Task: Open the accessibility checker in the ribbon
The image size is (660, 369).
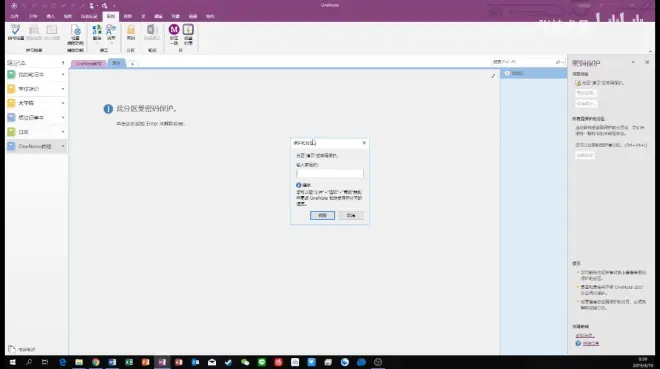Action: pos(75,35)
